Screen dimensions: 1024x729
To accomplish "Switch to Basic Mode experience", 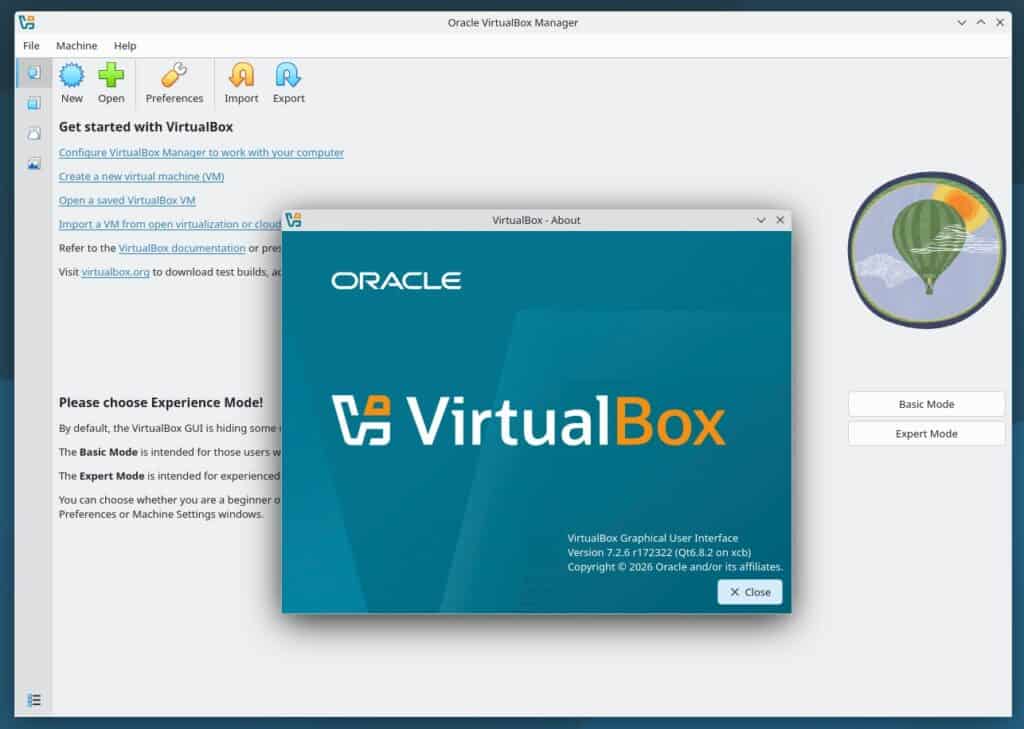I will tap(925, 404).
